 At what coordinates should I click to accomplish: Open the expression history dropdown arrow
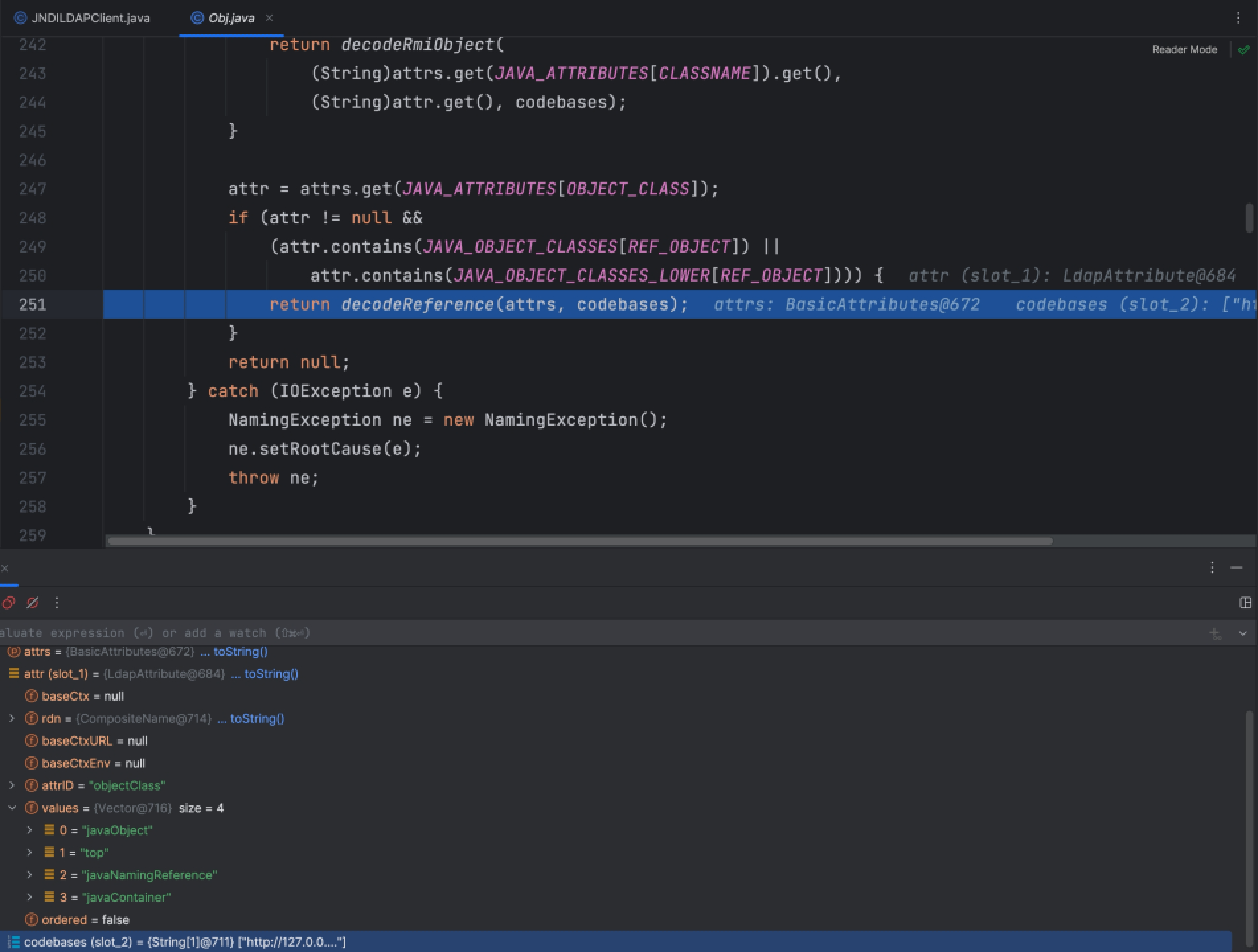[x=1243, y=633]
